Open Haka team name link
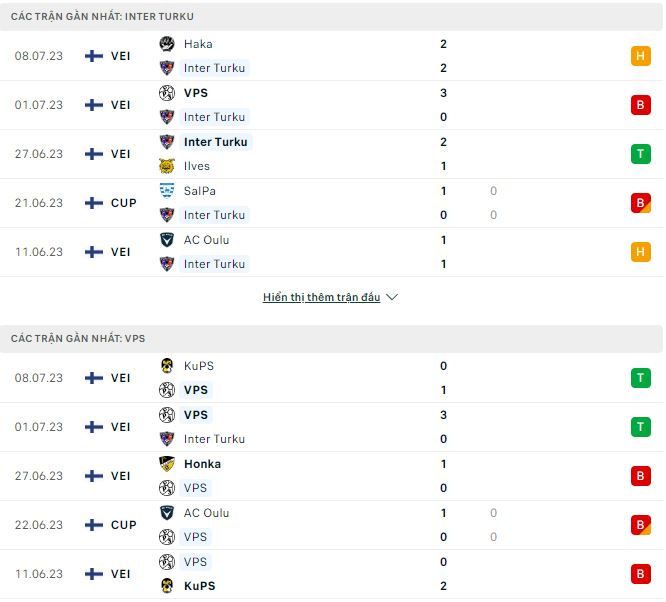This screenshot has height=602, width=666. pyautogui.click(x=198, y=44)
